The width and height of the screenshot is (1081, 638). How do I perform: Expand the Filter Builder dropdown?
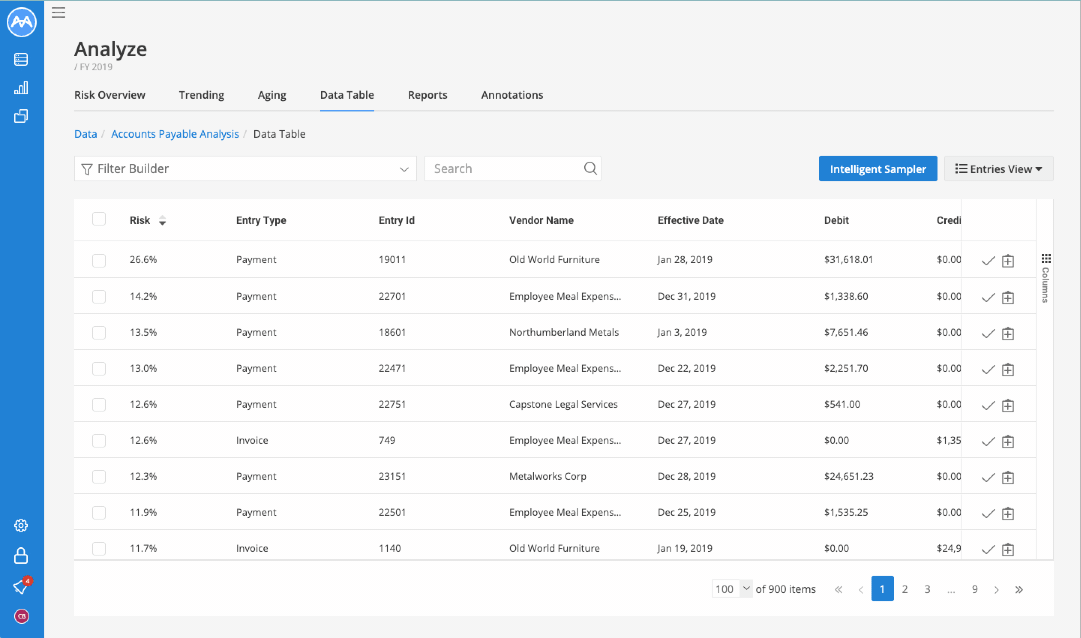(245, 169)
